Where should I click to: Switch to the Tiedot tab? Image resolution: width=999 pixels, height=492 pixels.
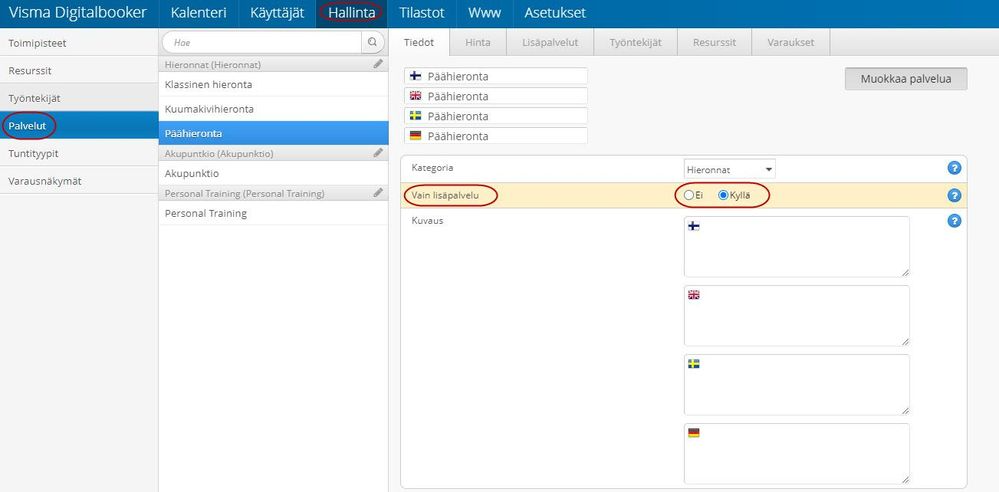(x=419, y=43)
